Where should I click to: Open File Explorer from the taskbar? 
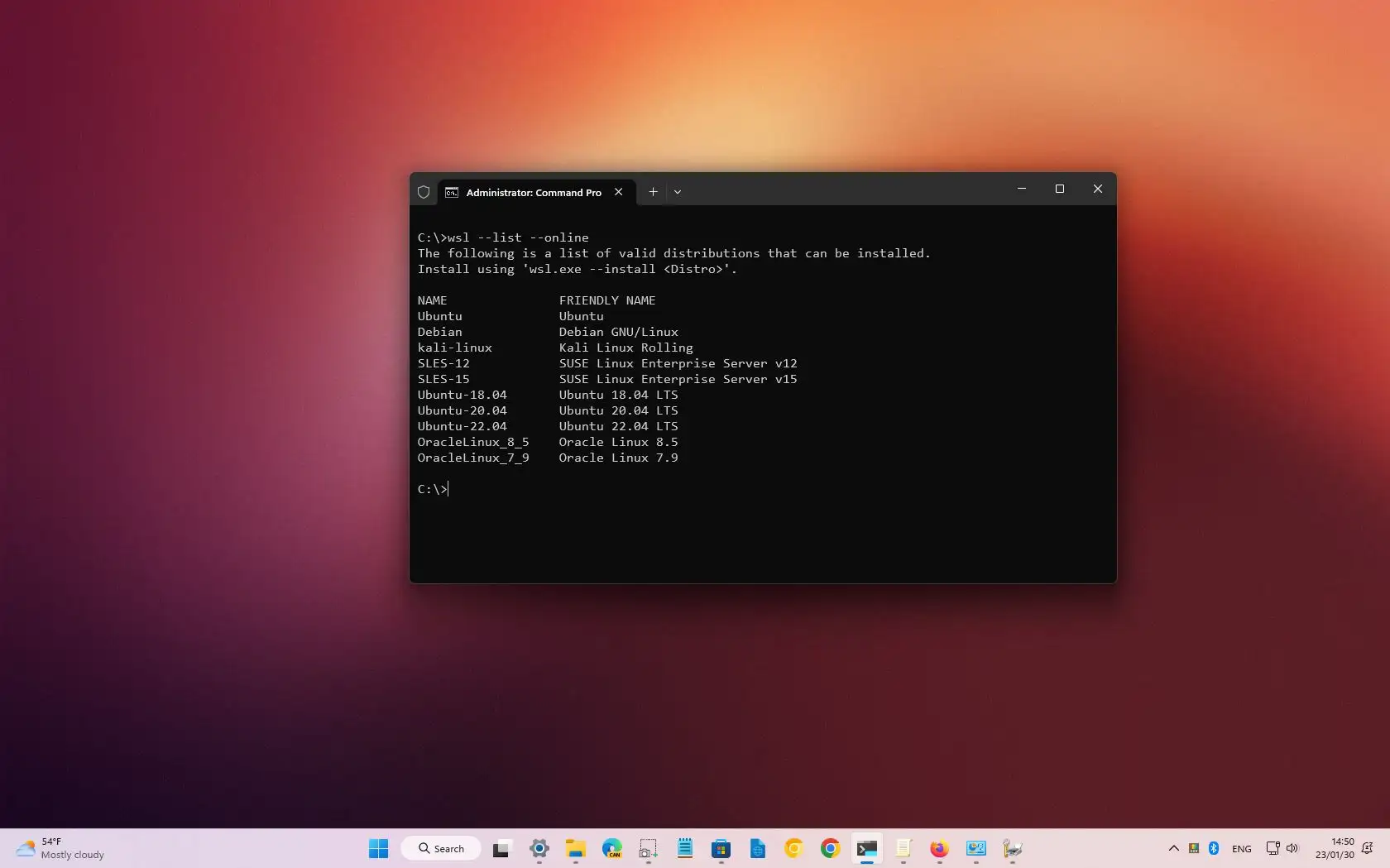(x=576, y=849)
